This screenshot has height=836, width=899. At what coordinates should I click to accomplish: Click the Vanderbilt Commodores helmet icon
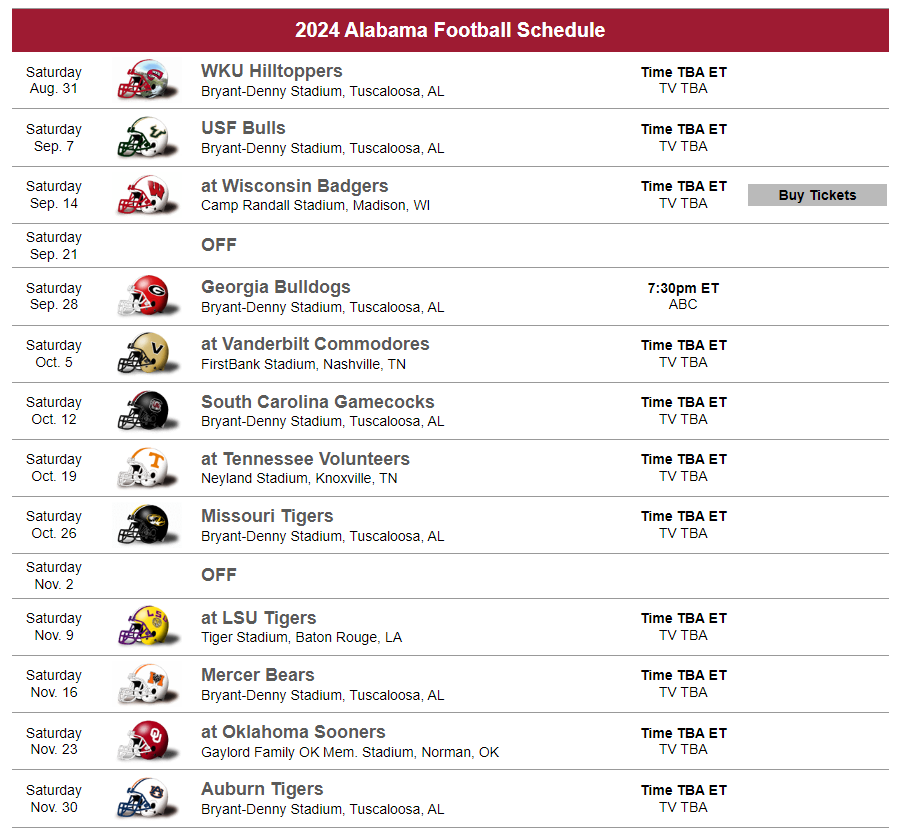point(145,353)
